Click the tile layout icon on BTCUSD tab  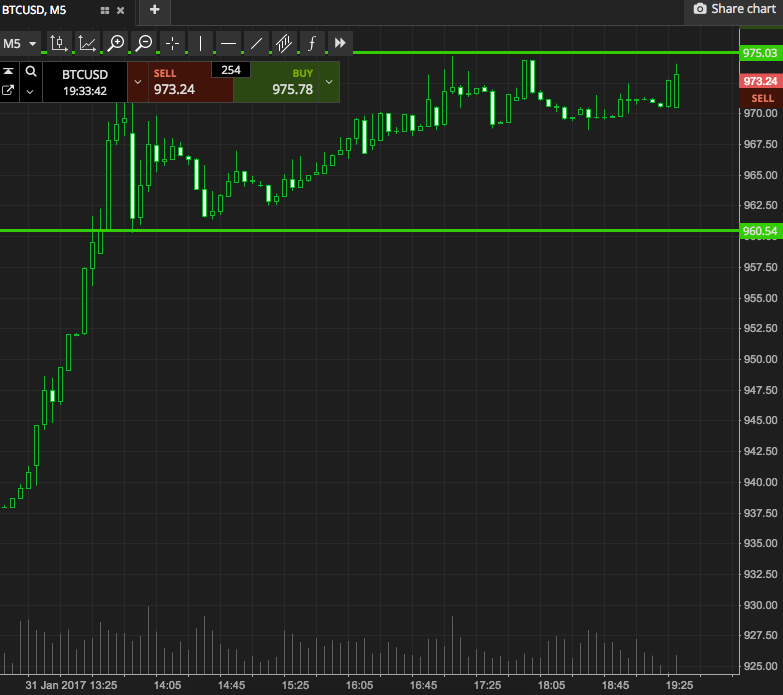[105, 10]
